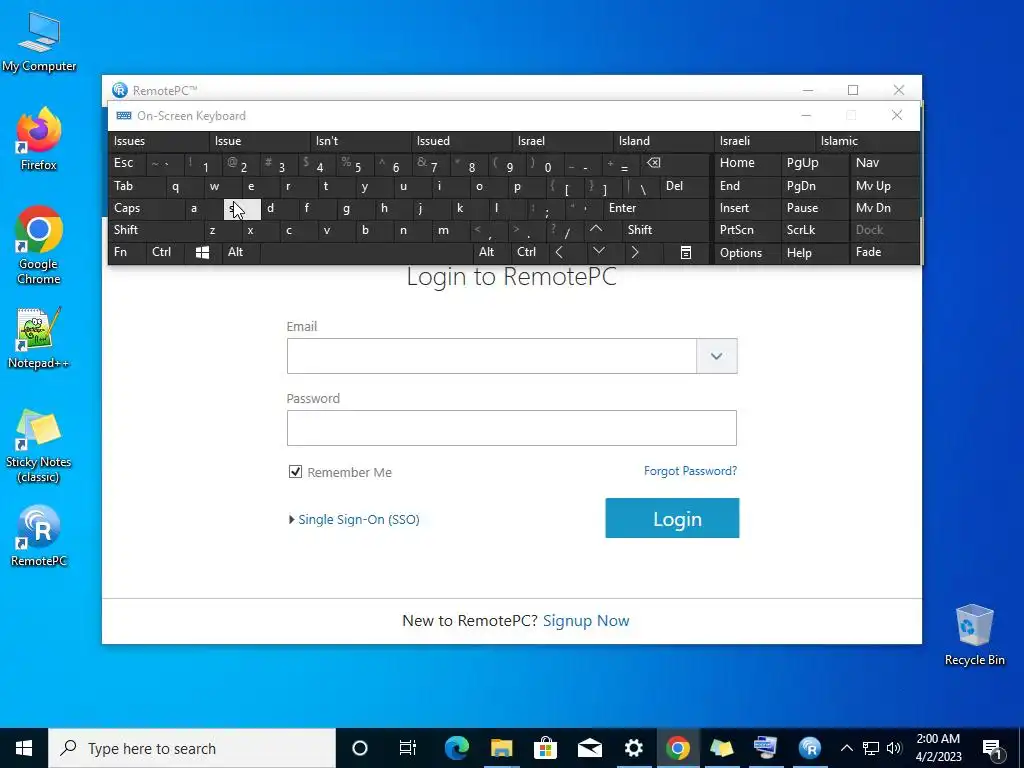Open Settings gear in taskbar
The image size is (1024, 768).
pyautogui.click(x=633, y=748)
